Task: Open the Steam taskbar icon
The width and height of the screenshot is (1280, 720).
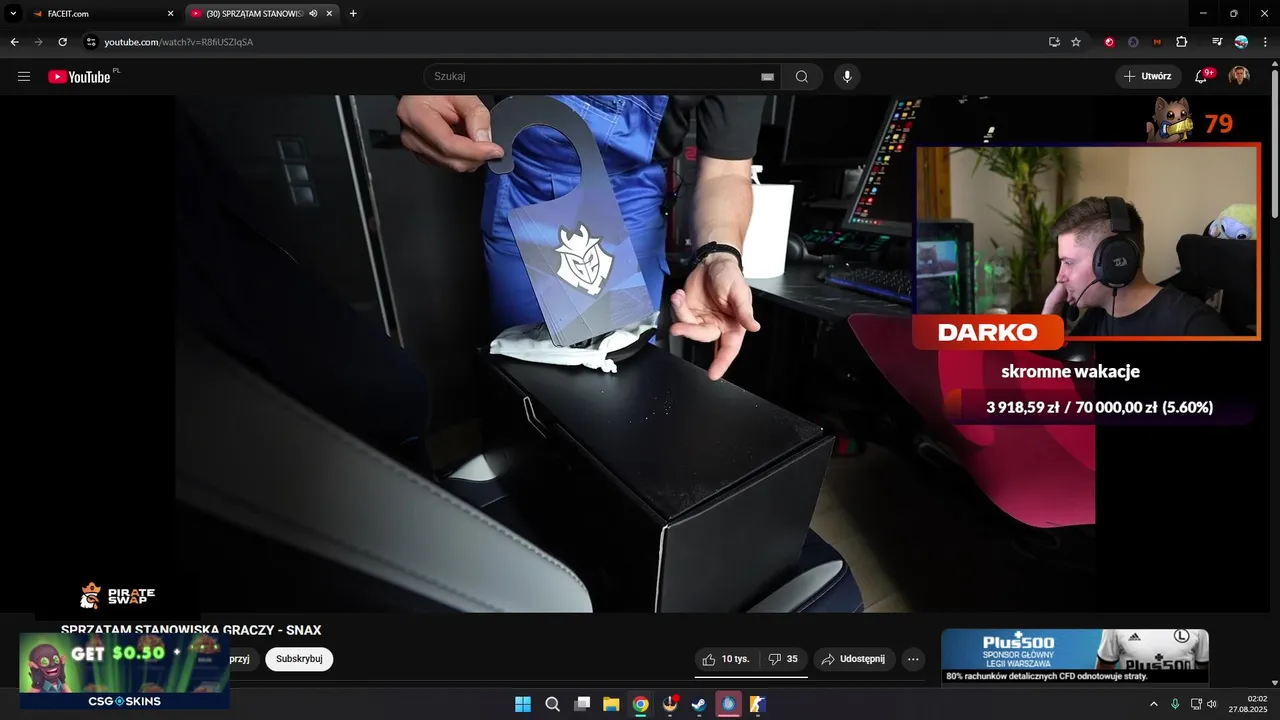Action: click(x=699, y=704)
